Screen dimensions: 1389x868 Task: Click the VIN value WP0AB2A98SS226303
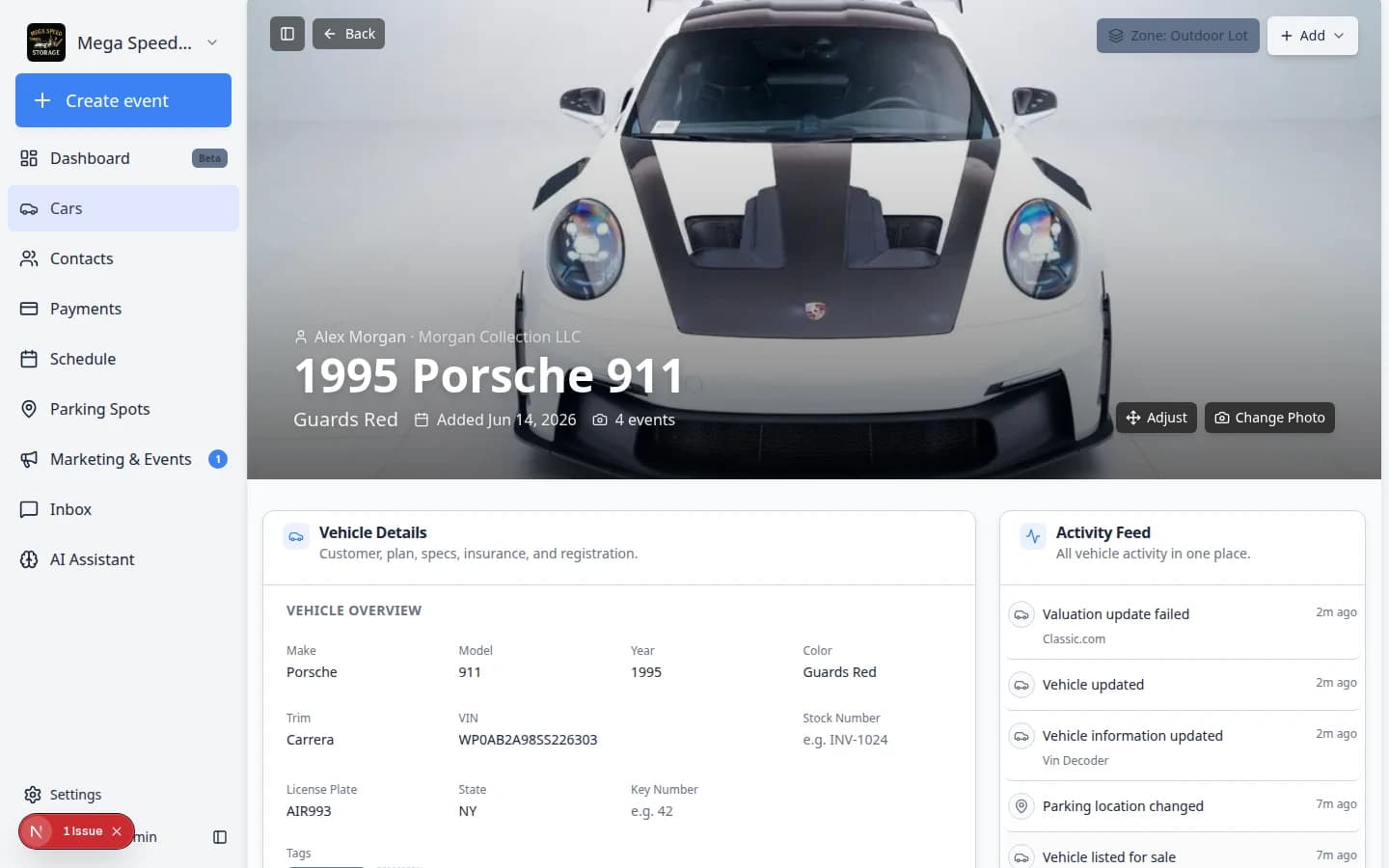point(528,740)
